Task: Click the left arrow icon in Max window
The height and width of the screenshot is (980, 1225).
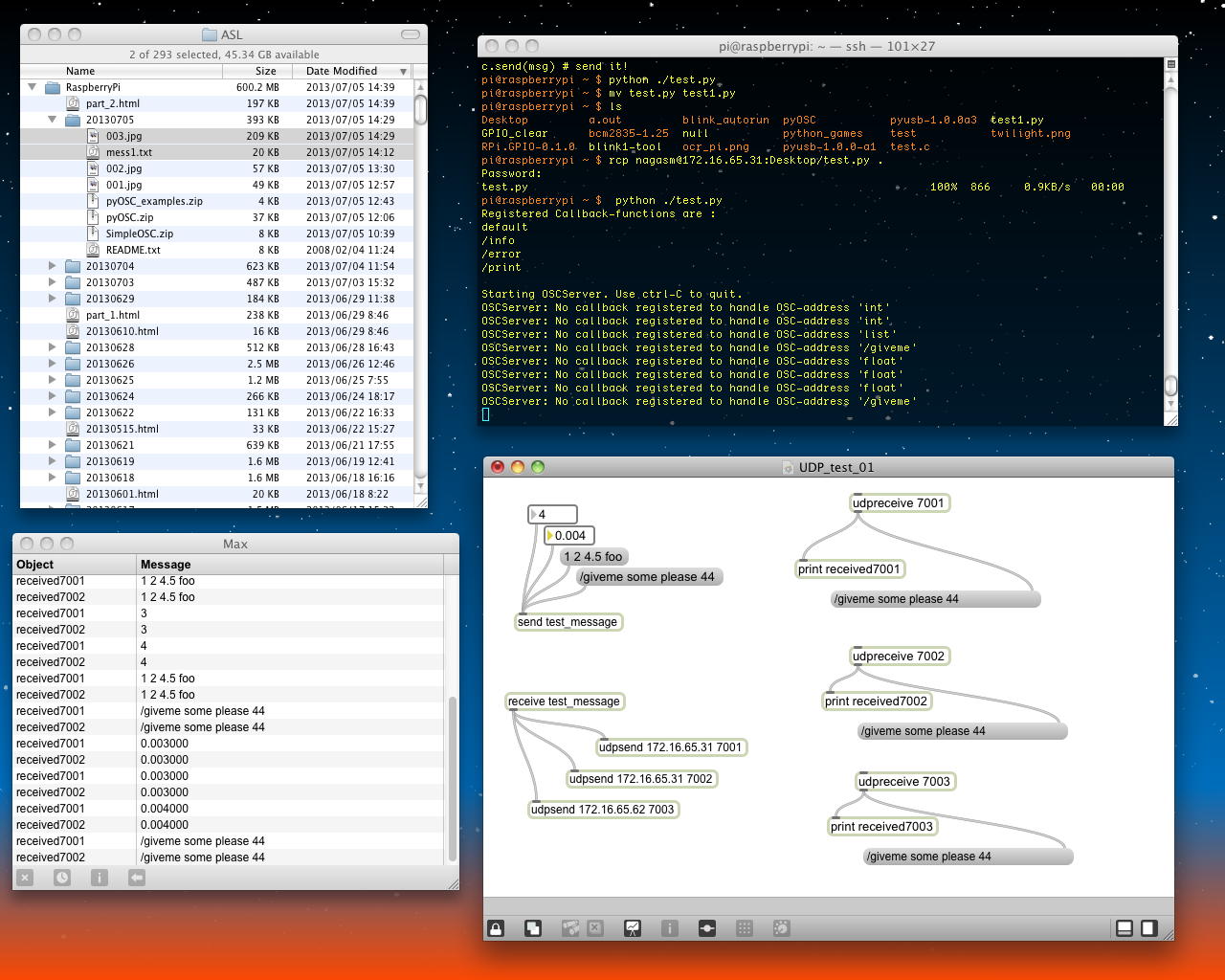Action: pyautogui.click(x=137, y=878)
